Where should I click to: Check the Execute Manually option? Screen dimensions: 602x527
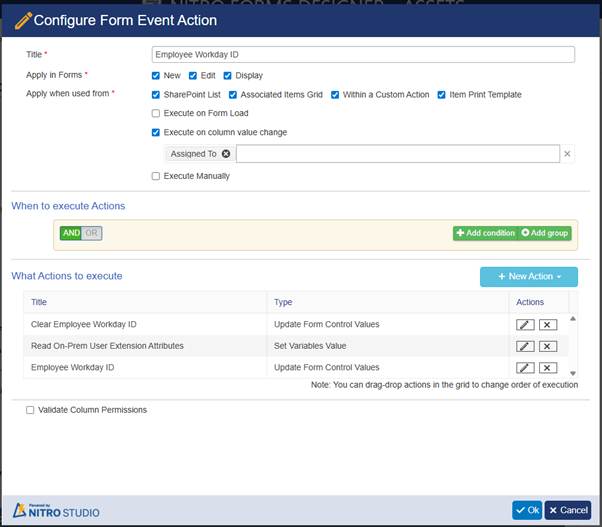(155, 176)
